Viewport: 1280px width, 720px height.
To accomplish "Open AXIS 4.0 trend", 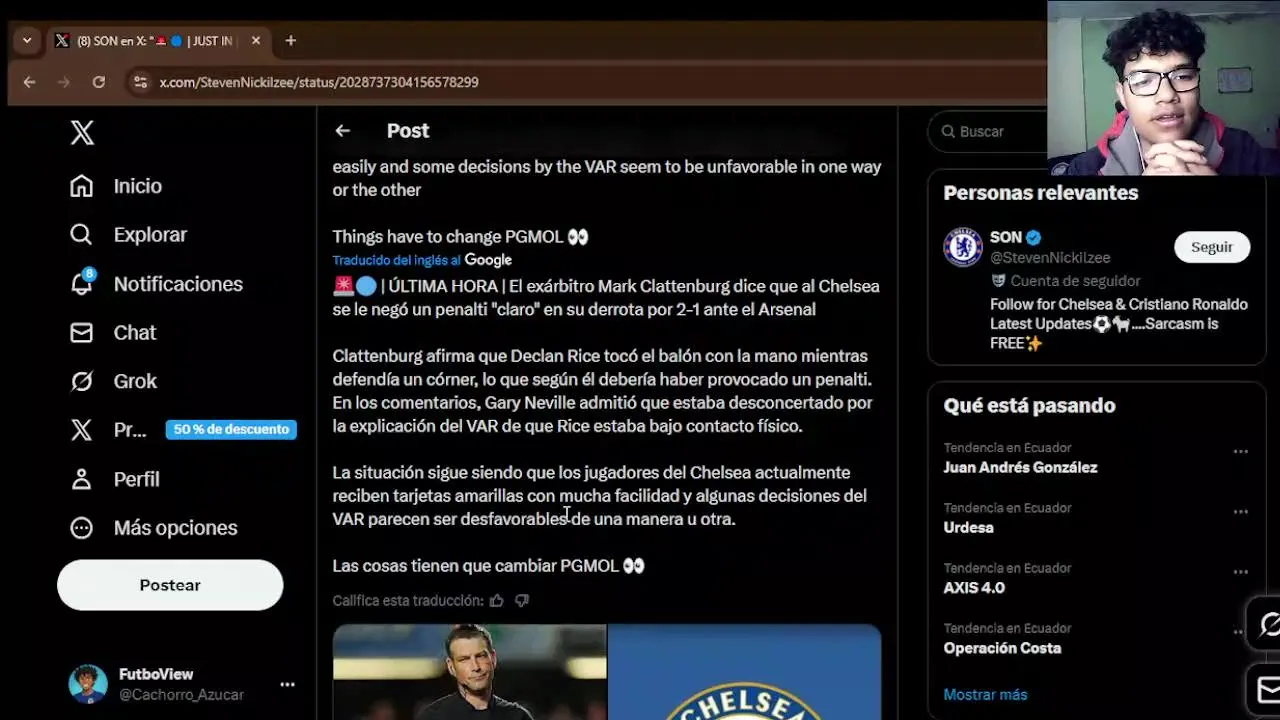I will (974, 587).
